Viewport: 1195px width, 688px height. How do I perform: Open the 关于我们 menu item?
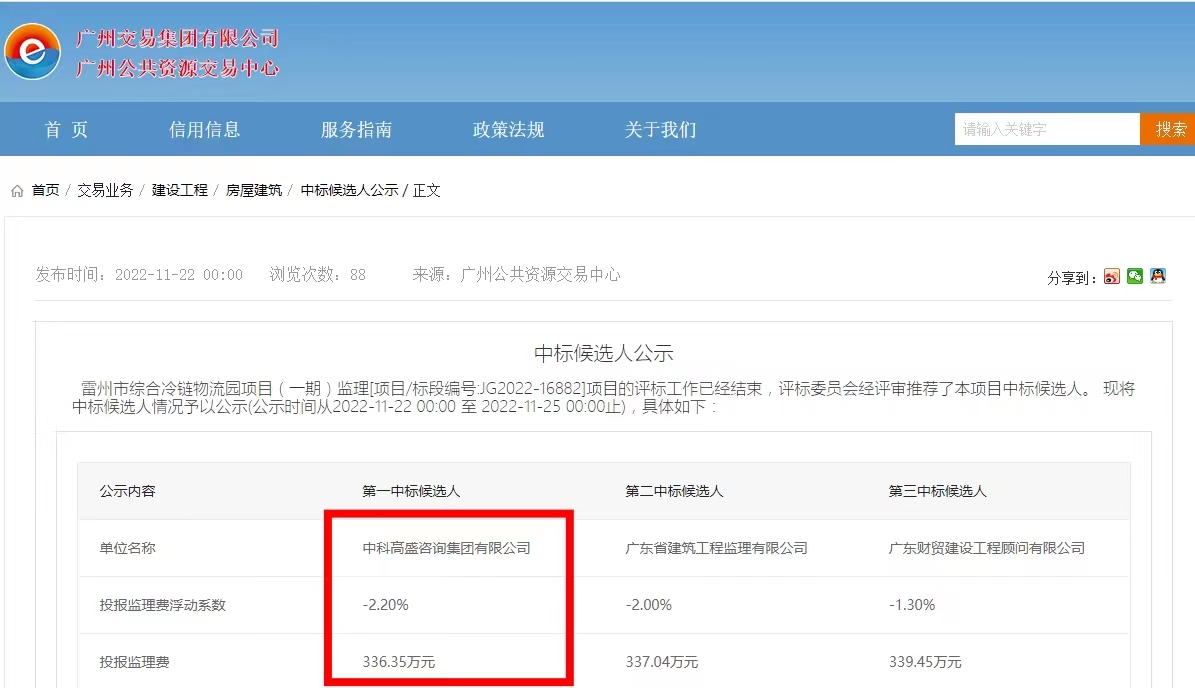660,130
